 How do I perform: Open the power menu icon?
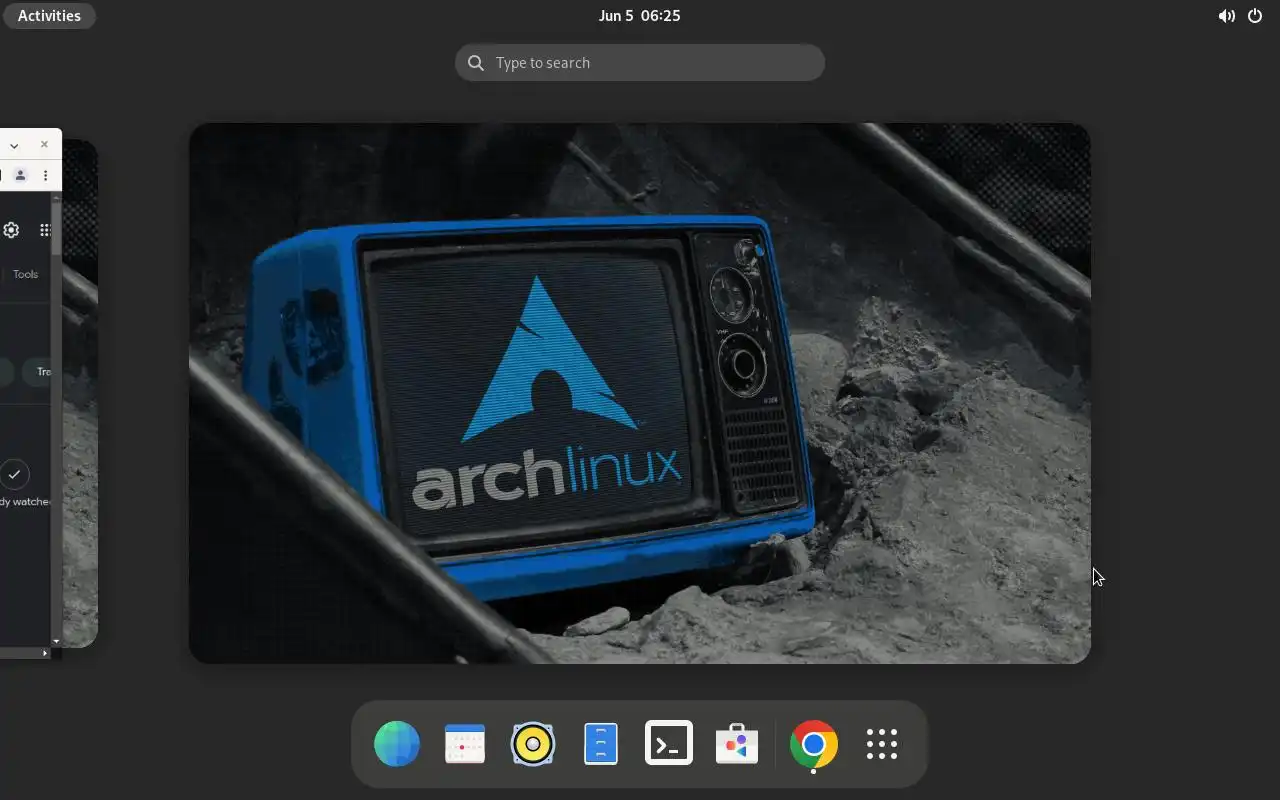coord(1255,16)
